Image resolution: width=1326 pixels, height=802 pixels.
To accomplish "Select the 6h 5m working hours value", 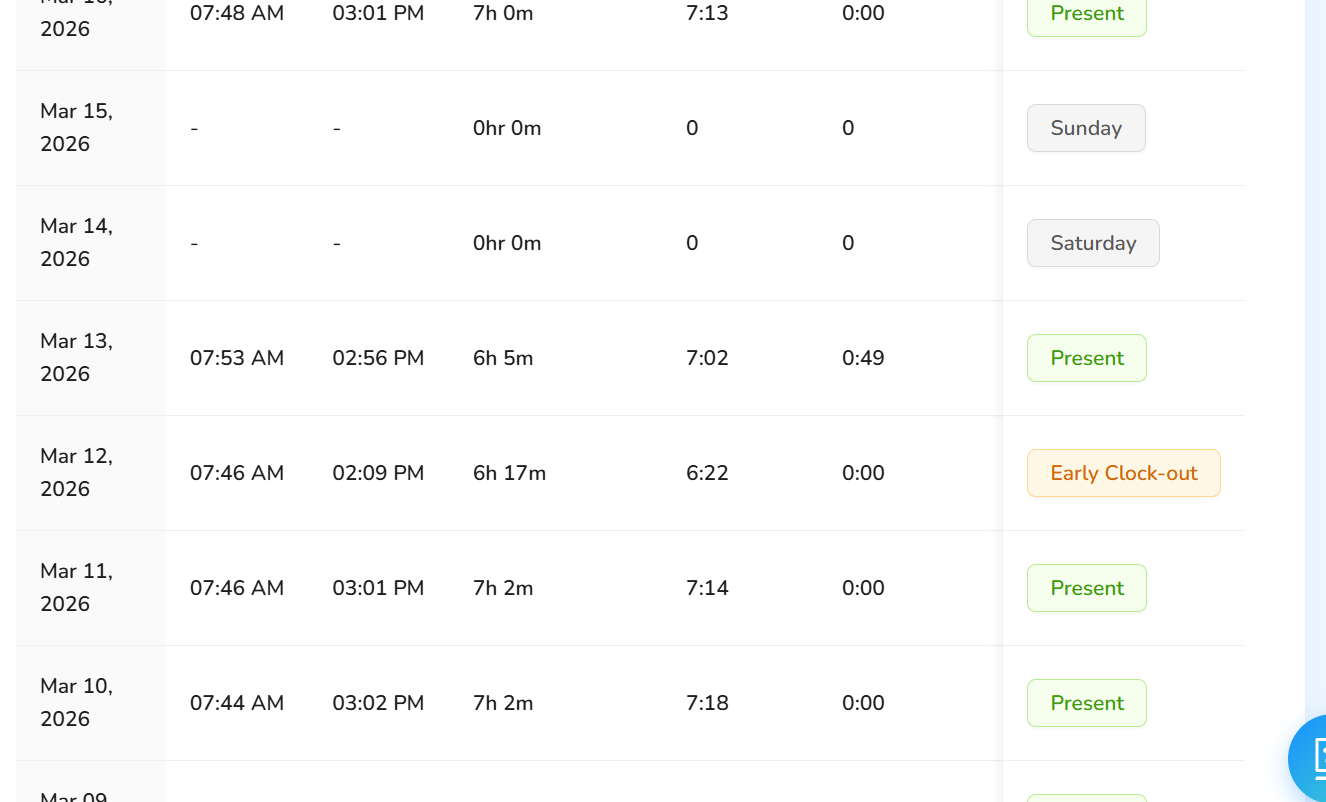I will point(503,358).
